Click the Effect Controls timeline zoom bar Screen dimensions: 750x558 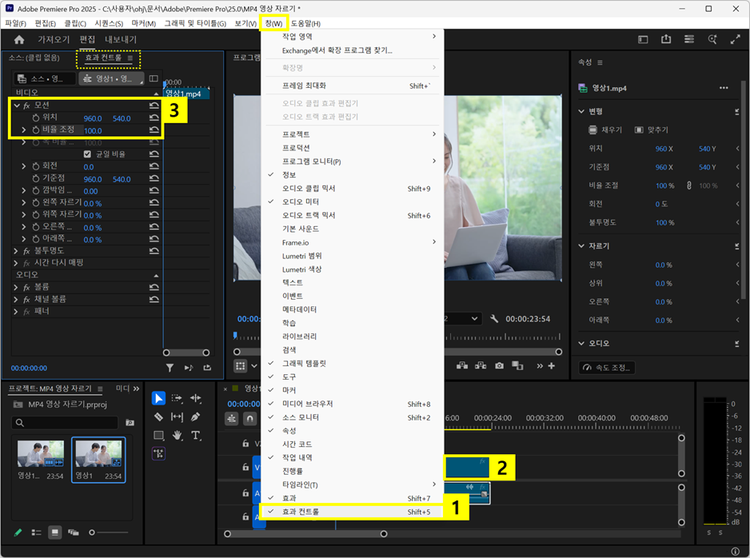point(186,352)
